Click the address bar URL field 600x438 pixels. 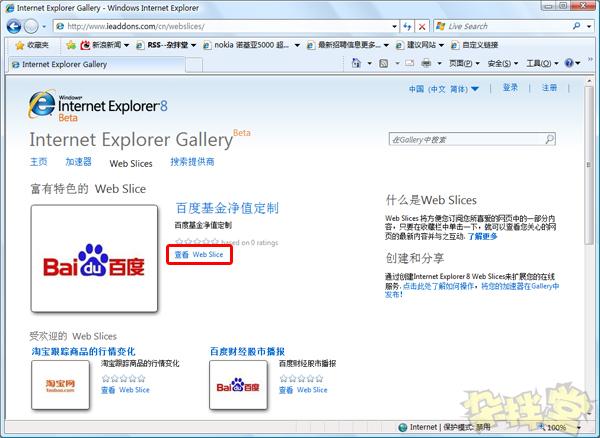(224, 26)
